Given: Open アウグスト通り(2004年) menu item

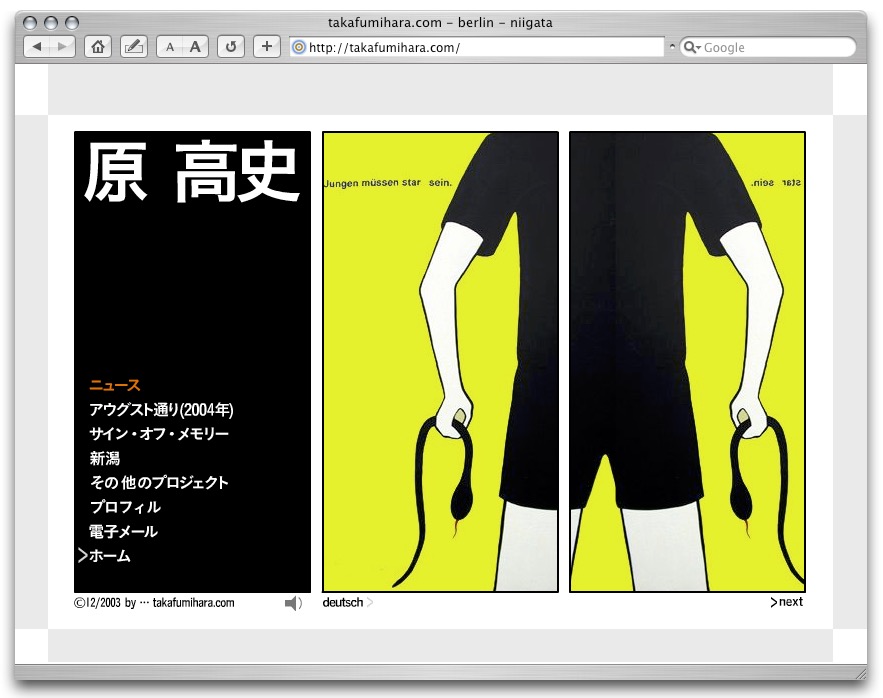Looking at the screenshot, I should pos(161,410).
